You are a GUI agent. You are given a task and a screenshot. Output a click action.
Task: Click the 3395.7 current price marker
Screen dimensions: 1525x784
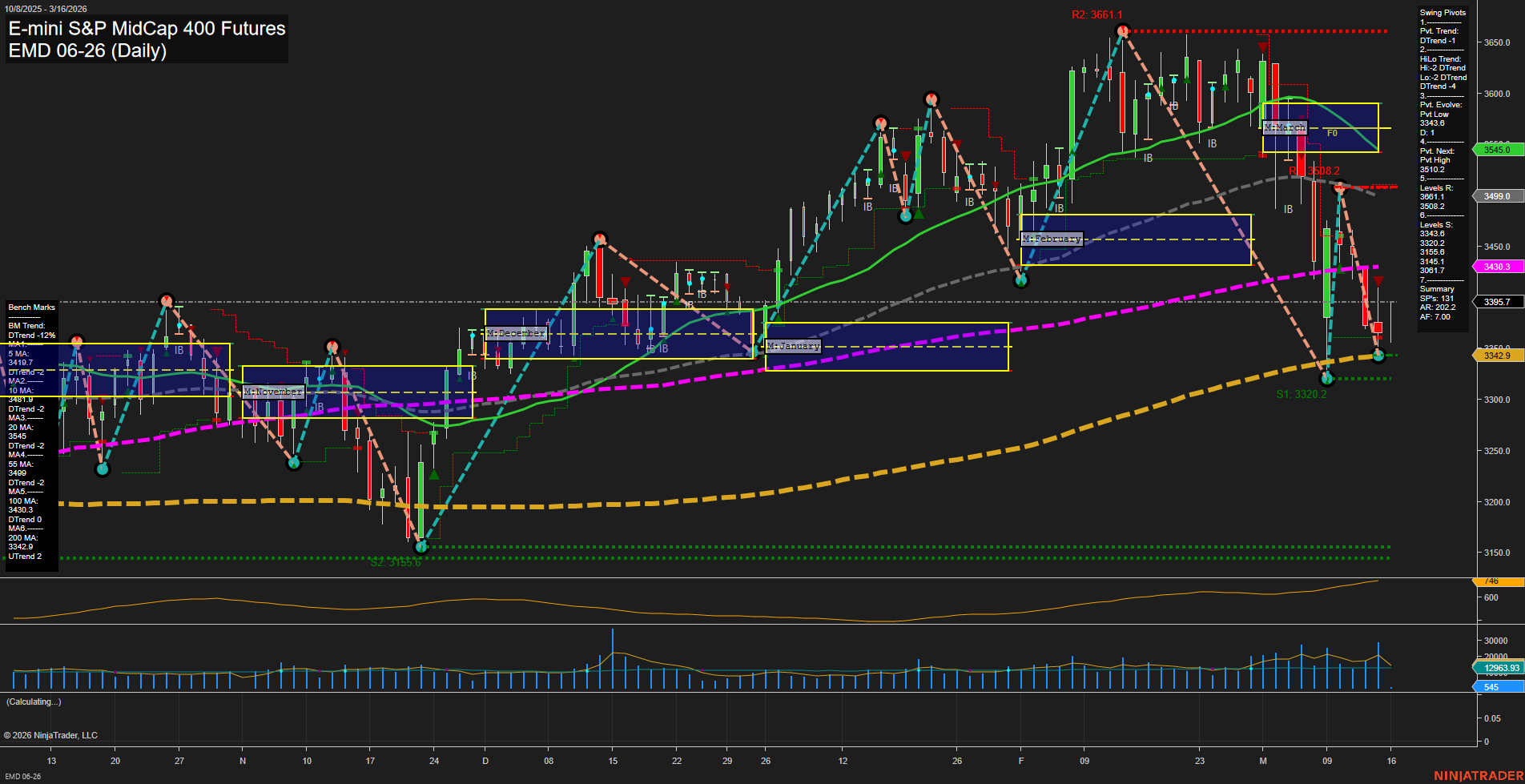[x=1495, y=302]
